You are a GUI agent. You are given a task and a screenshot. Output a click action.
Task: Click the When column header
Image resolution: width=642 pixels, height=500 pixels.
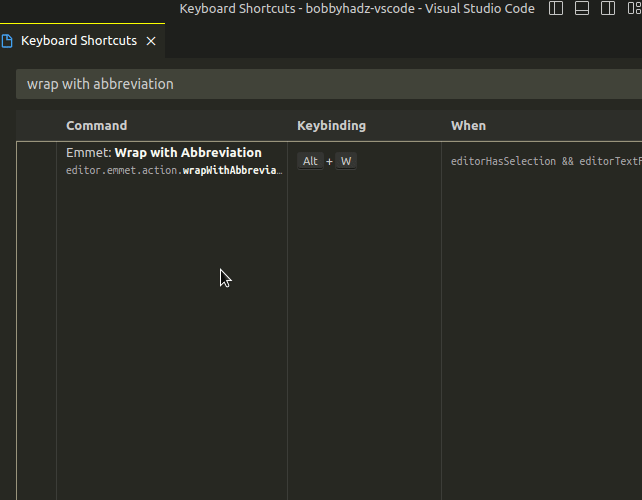coord(468,126)
